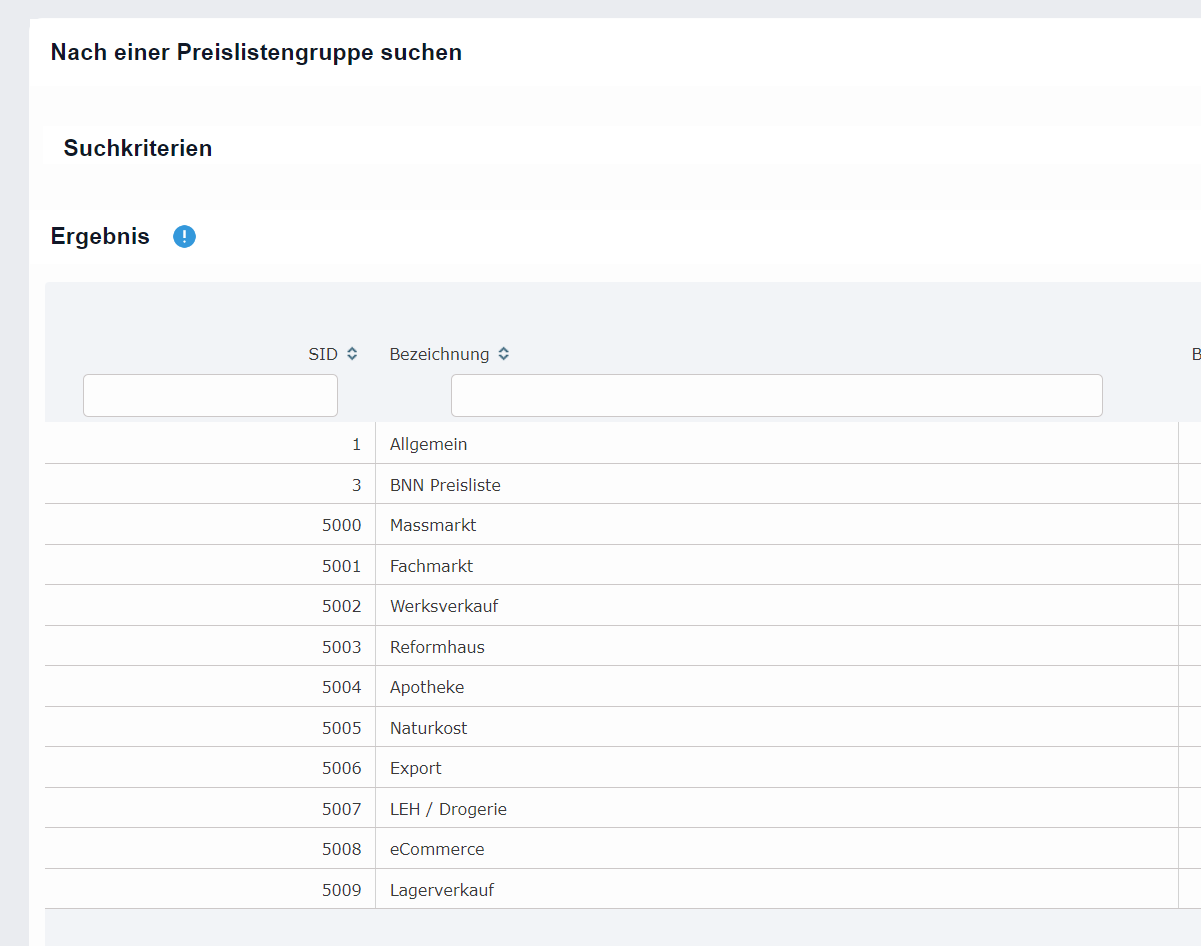This screenshot has height=946, width=1201.
Task: Choose the Lagerverkauf entry
Action: 442,890
